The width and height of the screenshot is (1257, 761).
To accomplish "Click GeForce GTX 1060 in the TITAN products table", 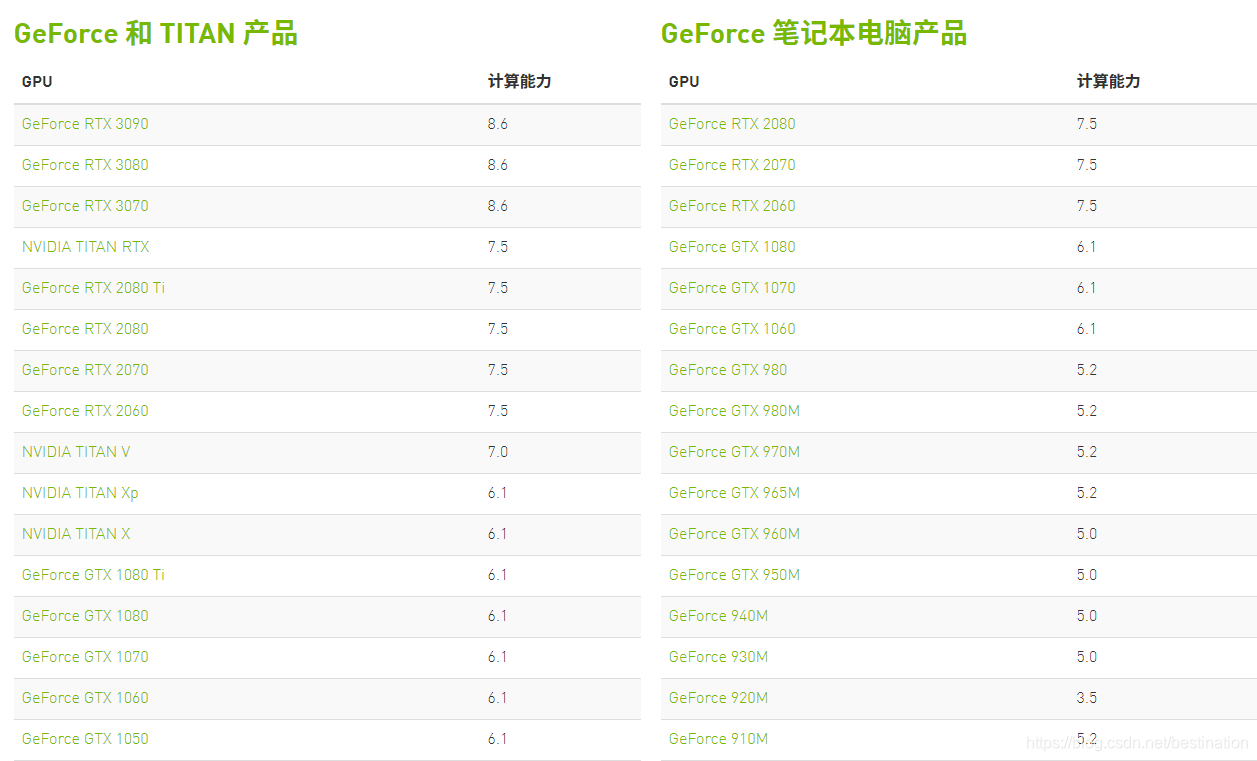I will (x=85, y=698).
